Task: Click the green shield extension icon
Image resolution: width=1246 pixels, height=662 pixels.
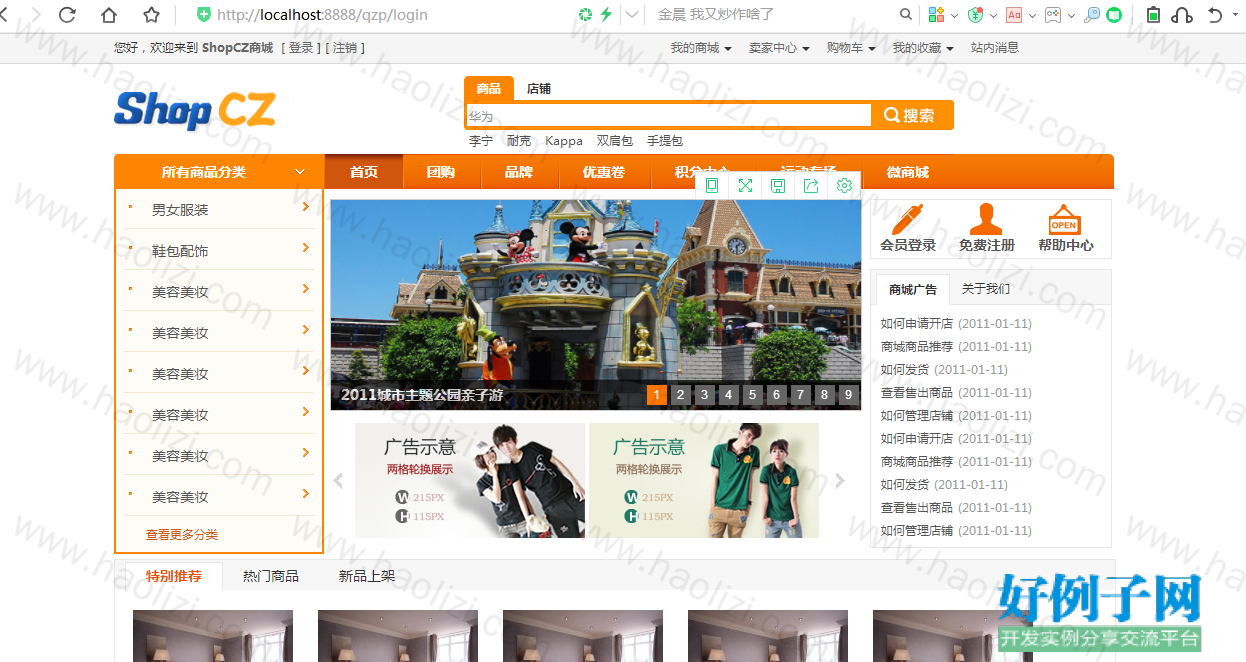Action: click(x=975, y=15)
